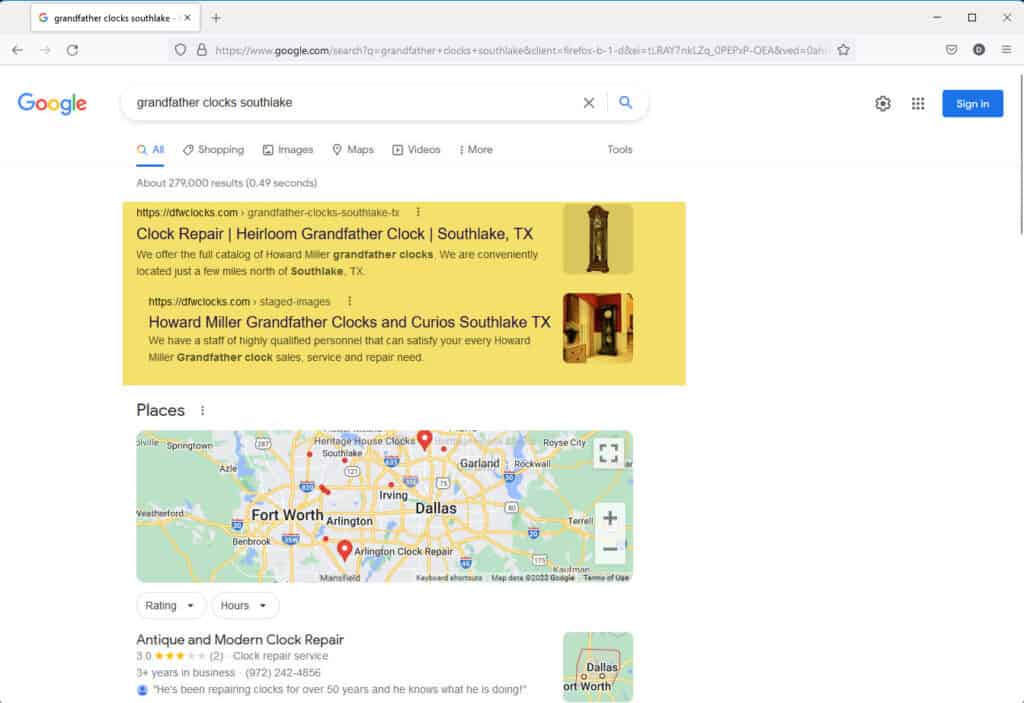Viewport: 1024px width, 703px height.
Task: Click the magnifier search button
Action: tap(626, 103)
